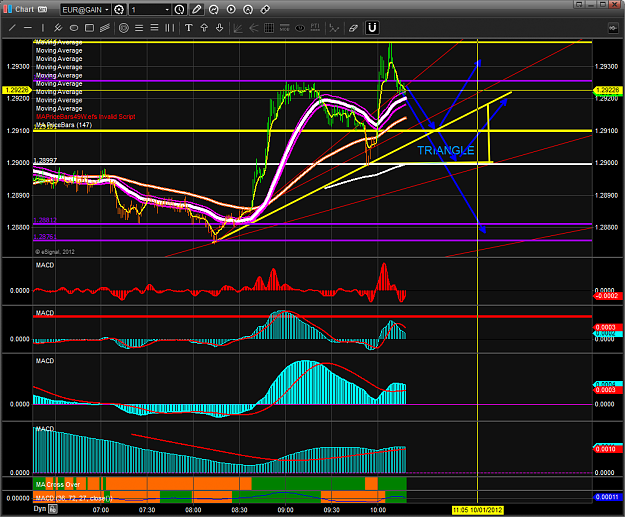Click the 10:00 time axis label
Image resolution: width=625 pixels, height=517 pixels.
coord(378,510)
